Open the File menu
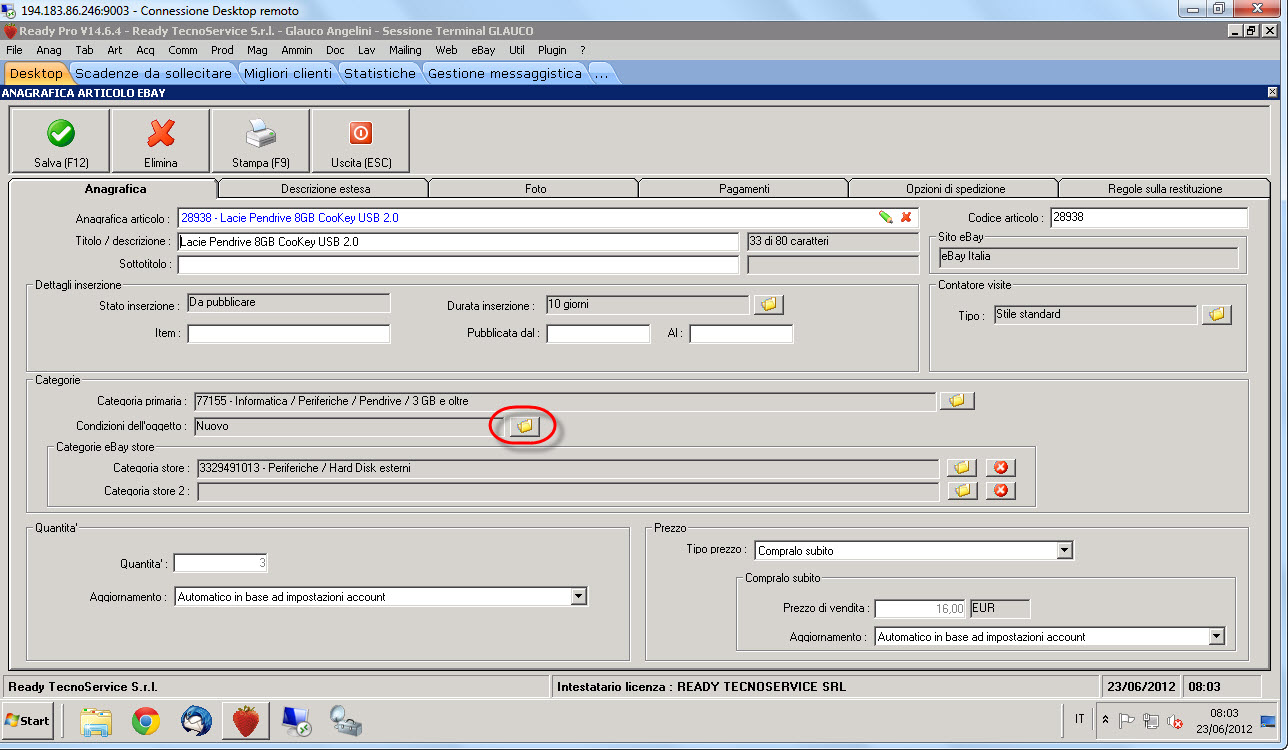 (x=14, y=50)
